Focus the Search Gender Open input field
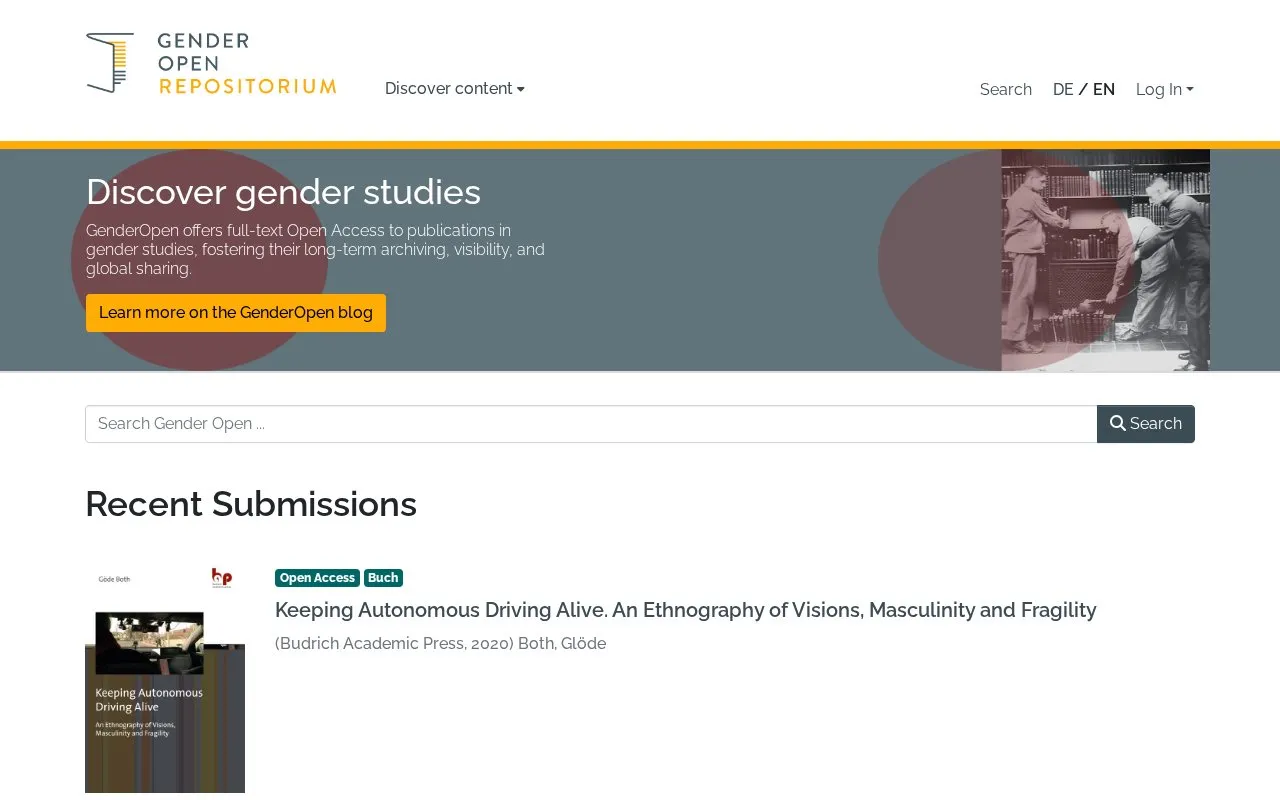Viewport: 1280px width, 800px height. point(591,424)
